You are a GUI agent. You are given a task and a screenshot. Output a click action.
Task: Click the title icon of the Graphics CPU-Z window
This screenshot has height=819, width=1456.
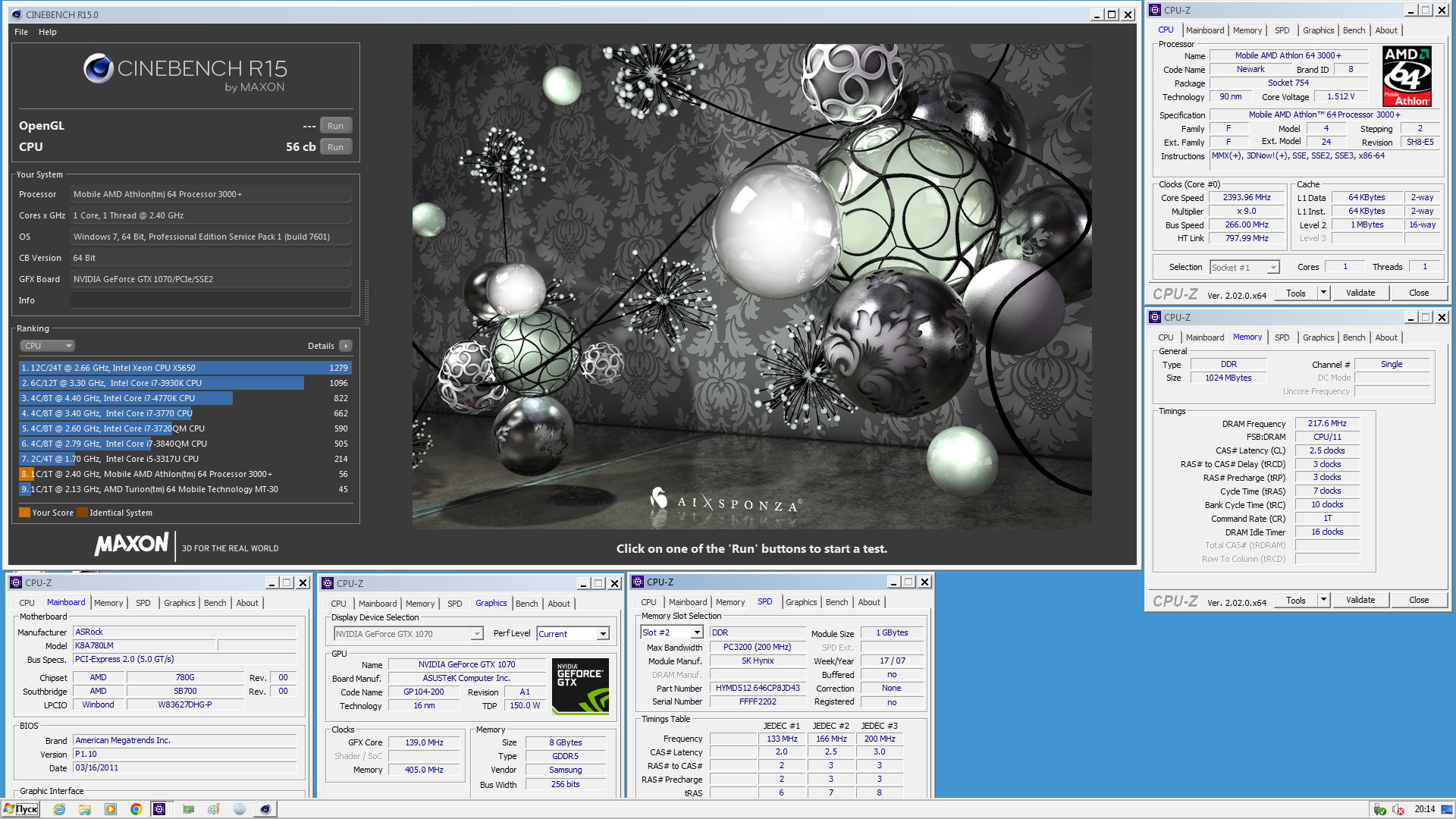(328, 583)
